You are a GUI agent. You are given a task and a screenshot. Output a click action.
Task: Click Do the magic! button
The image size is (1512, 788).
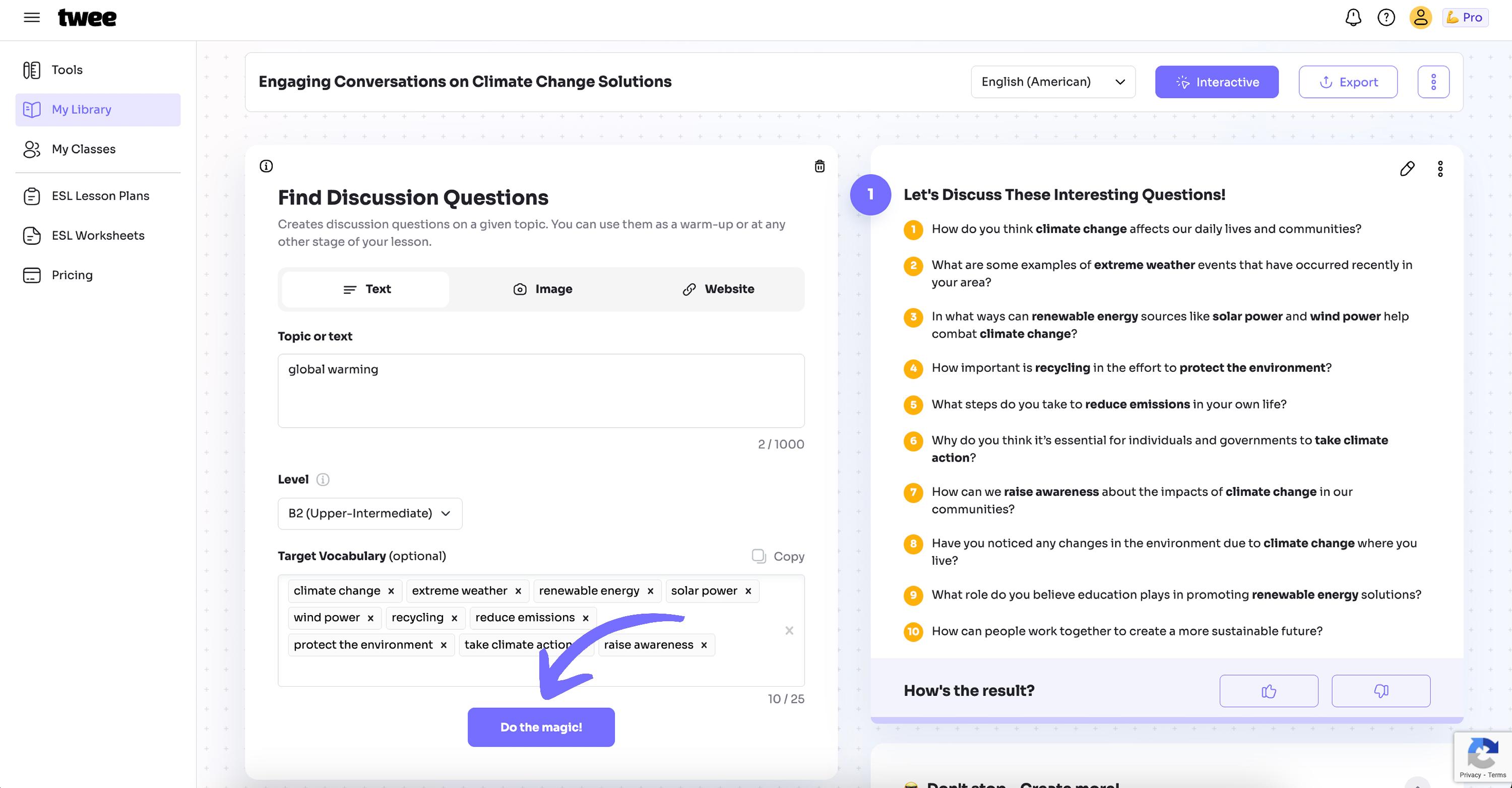point(541,728)
